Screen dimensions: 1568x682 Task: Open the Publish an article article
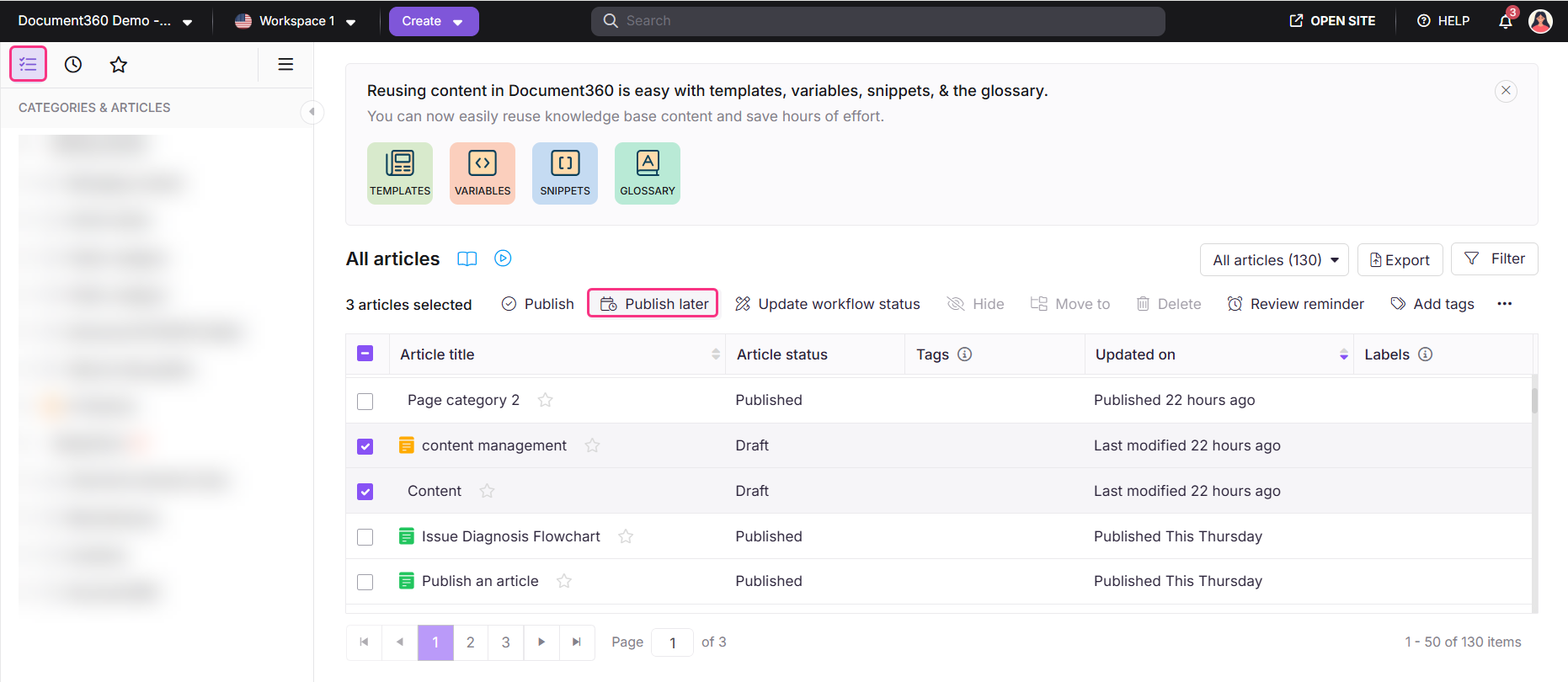(480, 581)
